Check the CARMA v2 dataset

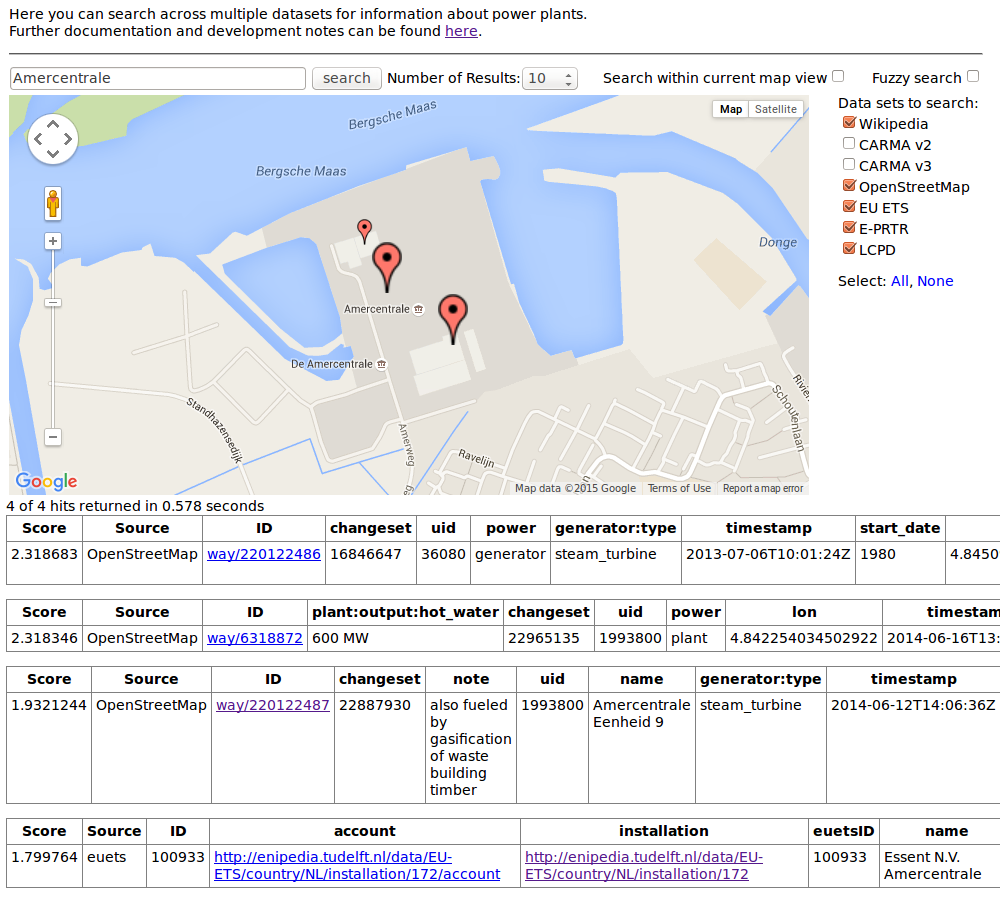849,144
